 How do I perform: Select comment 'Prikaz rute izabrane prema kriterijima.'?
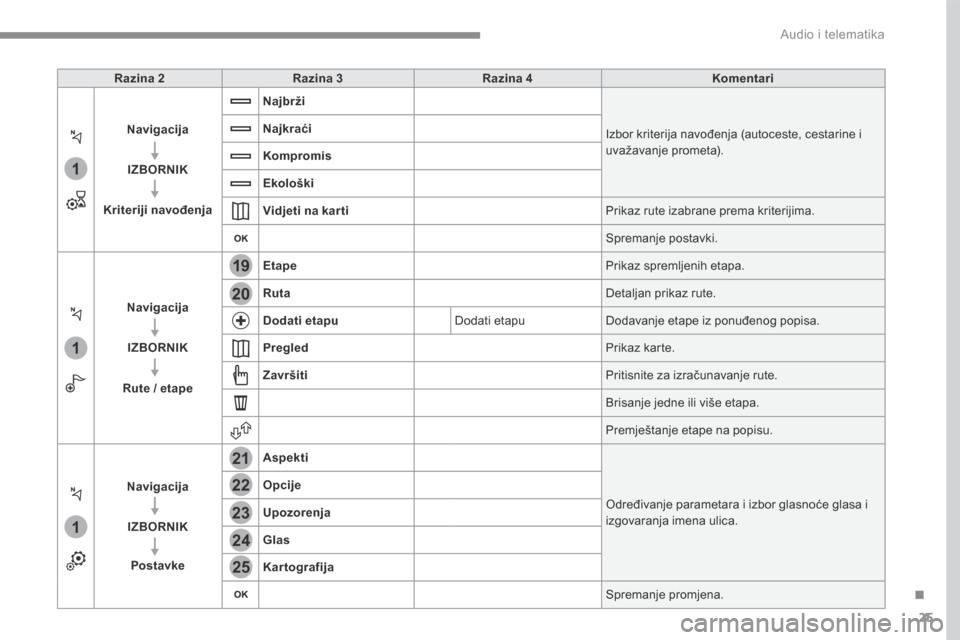(x=710, y=211)
